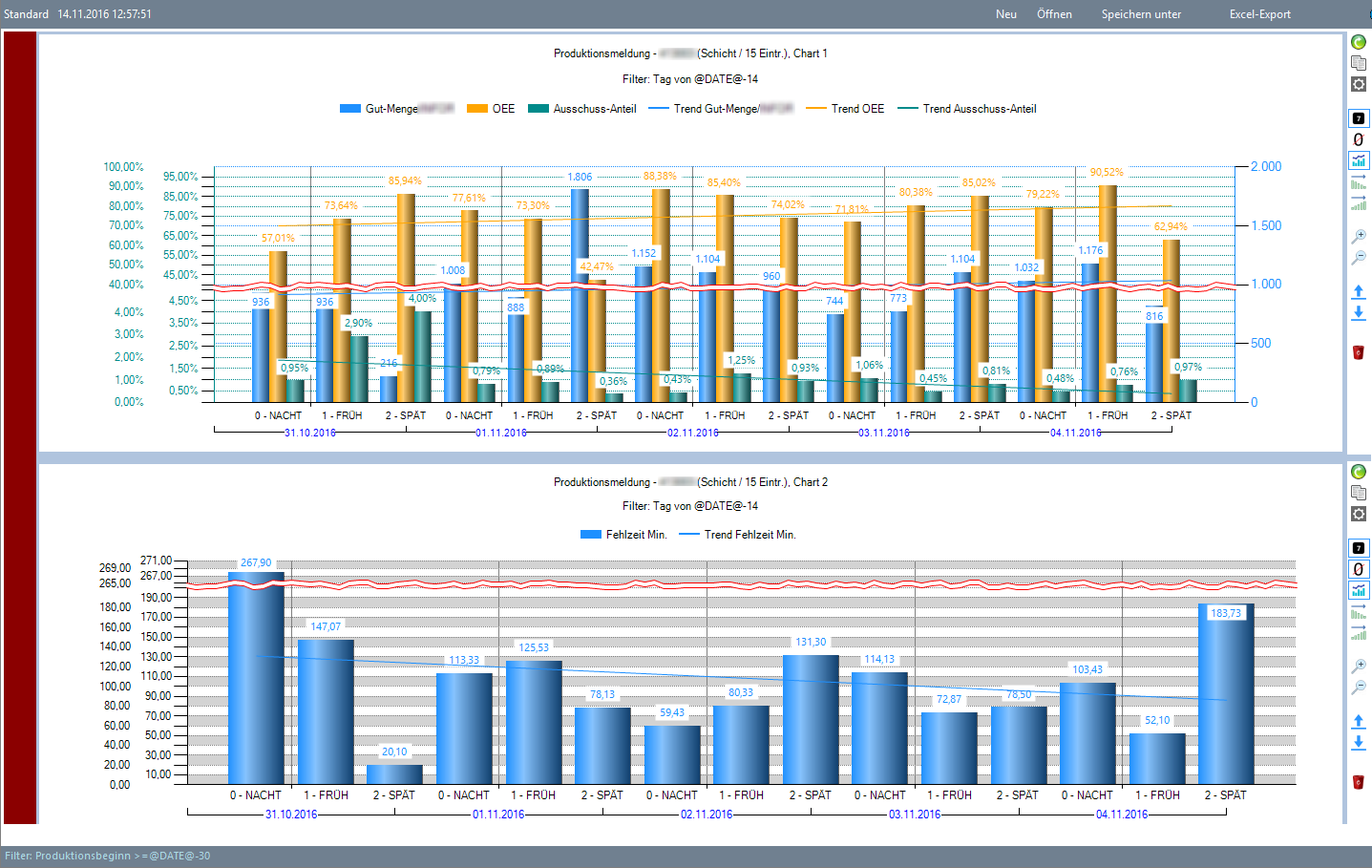Delete Chart 1 with red trash icon
This screenshot has width=1372, height=868.
(x=1359, y=352)
